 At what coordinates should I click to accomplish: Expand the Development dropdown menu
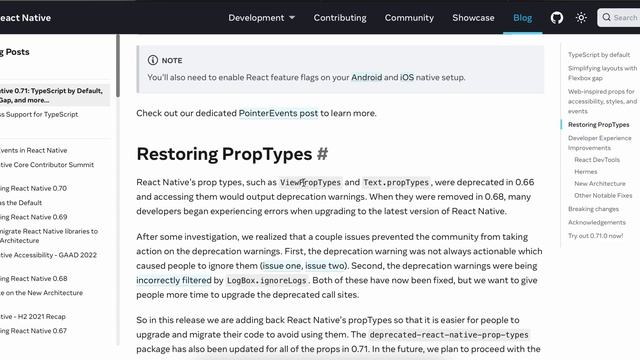(262, 18)
